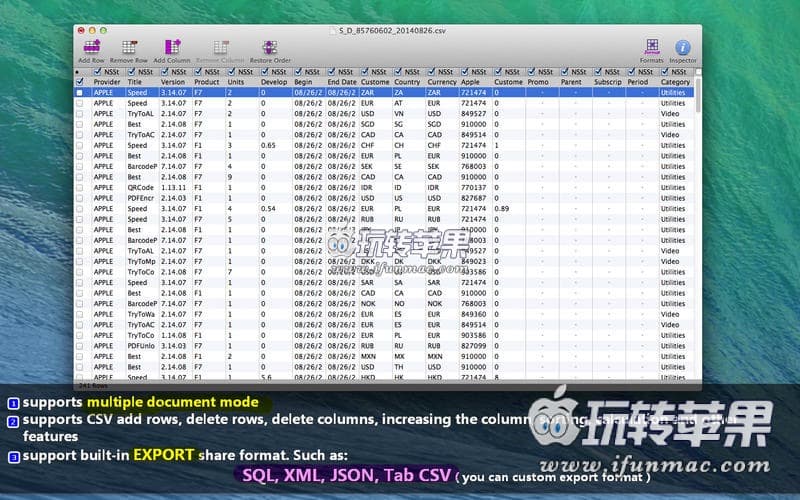Tick the row checkbox for the QRCode row
Screen dimensions: 800x500
(80, 188)
